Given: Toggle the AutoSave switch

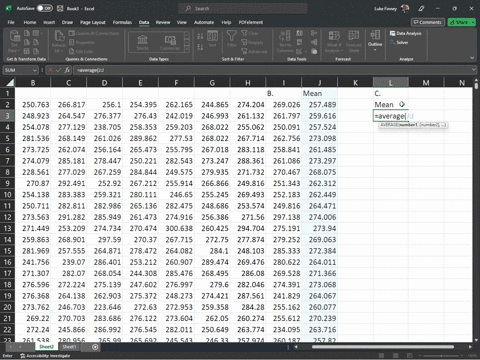Looking at the screenshot, I should click(44, 8).
